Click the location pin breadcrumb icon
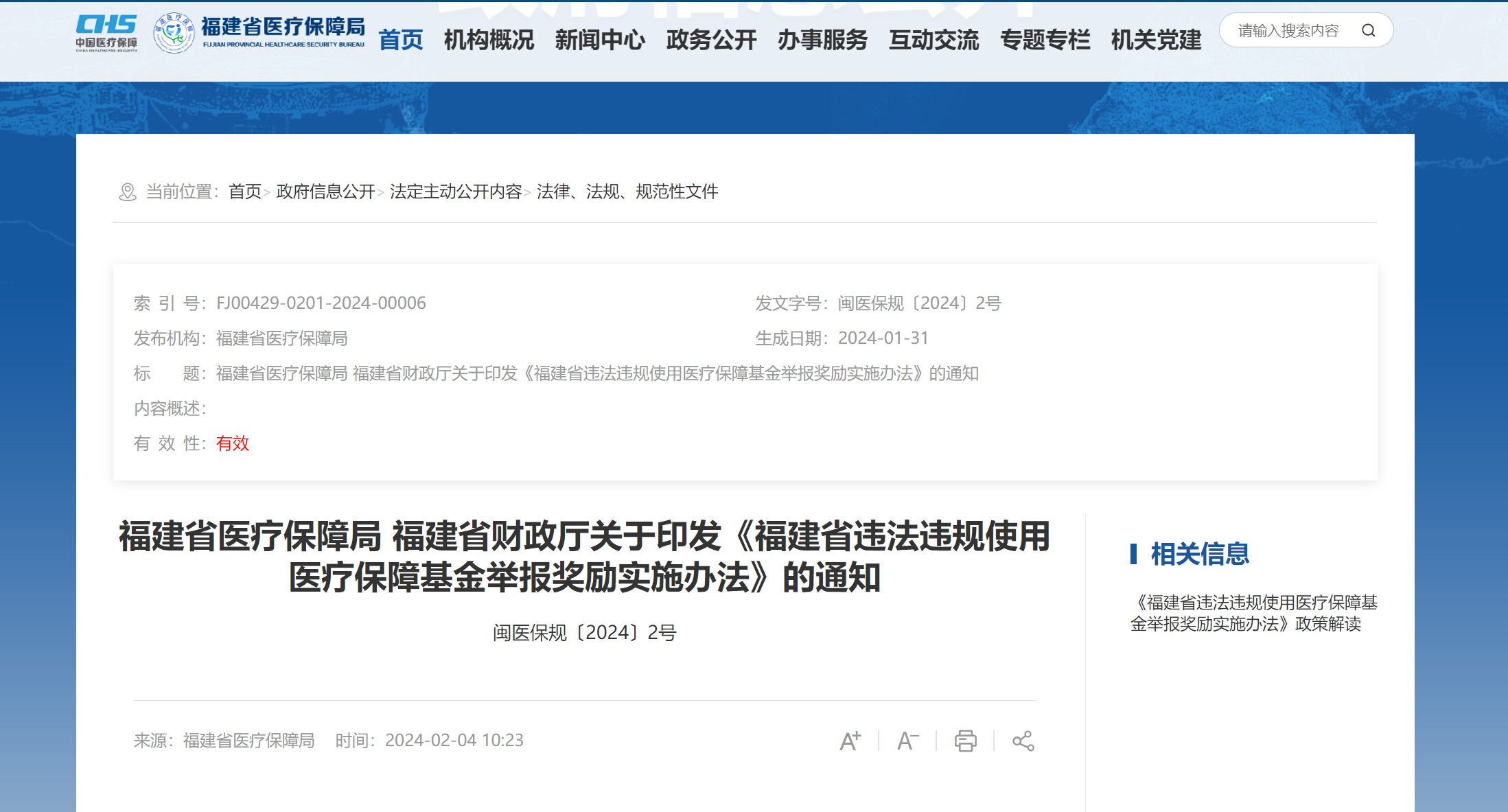 point(128,192)
